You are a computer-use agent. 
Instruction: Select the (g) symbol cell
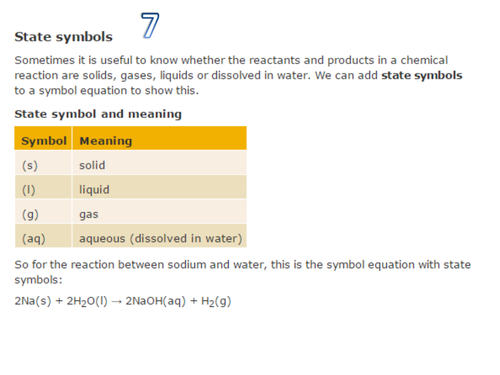click(43, 212)
